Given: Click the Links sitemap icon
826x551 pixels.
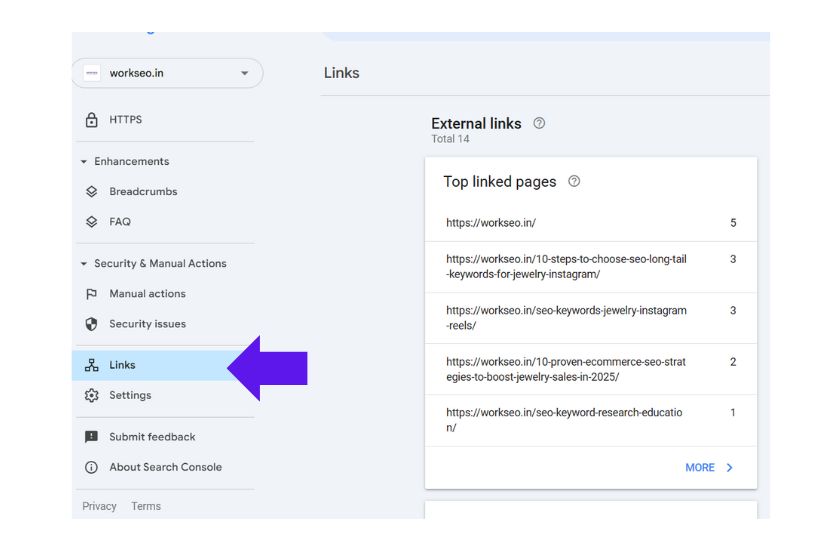Looking at the screenshot, I should tap(92, 365).
